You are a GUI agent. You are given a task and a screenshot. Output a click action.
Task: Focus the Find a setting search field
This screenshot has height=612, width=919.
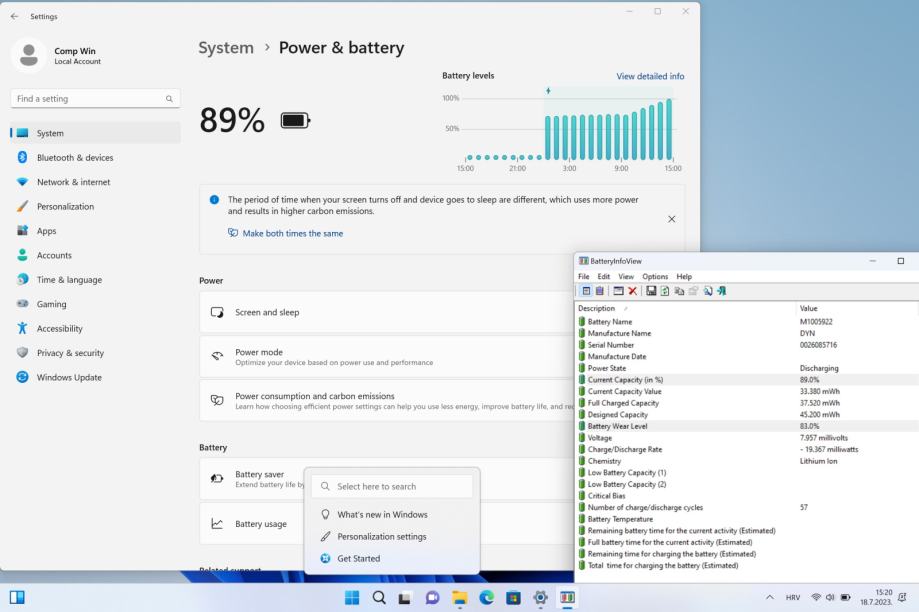coord(95,98)
